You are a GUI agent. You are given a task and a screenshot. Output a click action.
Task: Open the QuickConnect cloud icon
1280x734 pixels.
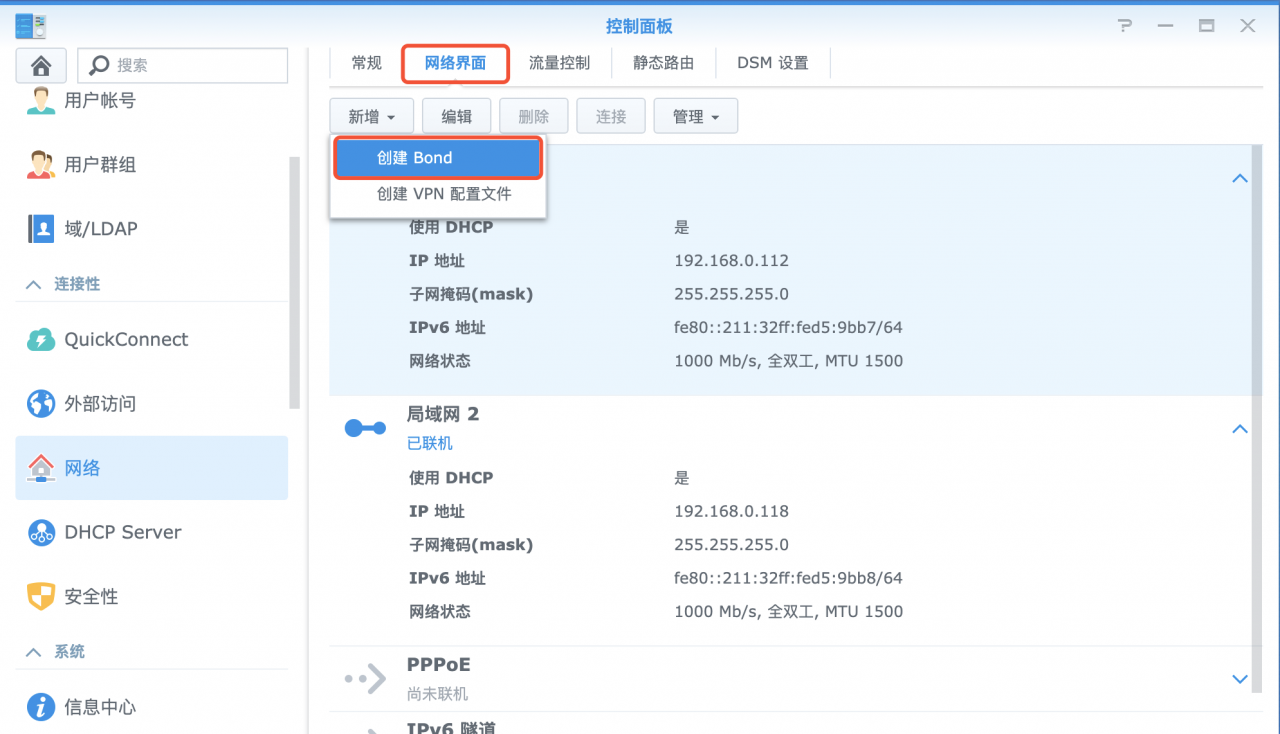41,340
